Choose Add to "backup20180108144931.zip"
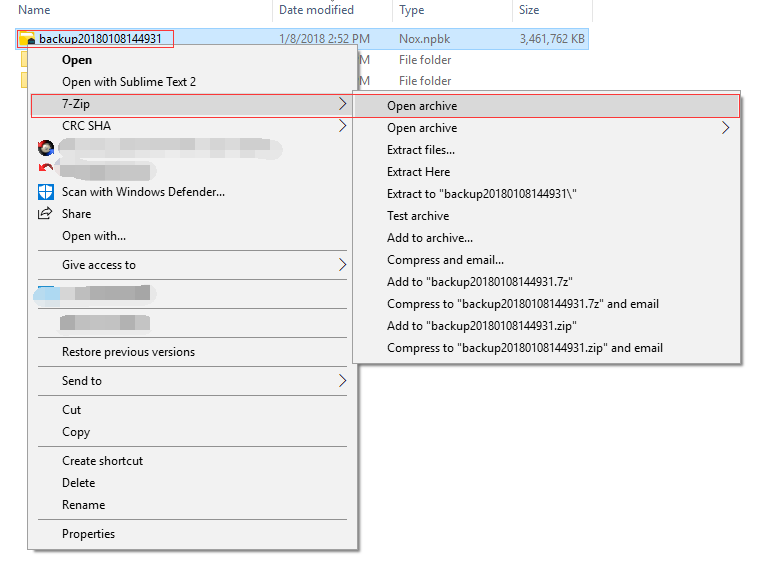Screen dimensions: 763x586 (x=481, y=326)
